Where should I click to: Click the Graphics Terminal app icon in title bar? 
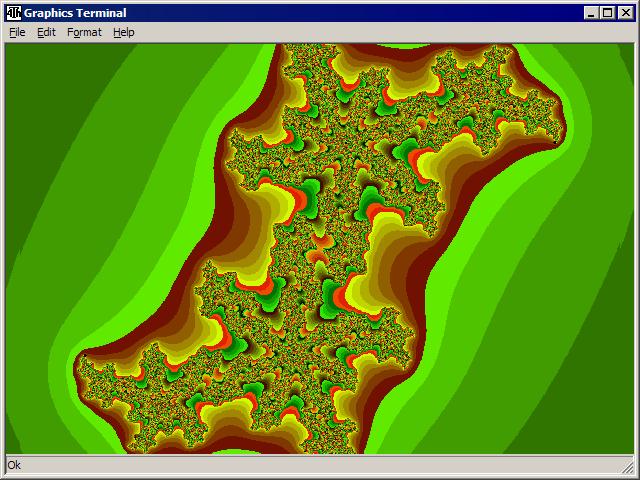[x=14, y=13]
